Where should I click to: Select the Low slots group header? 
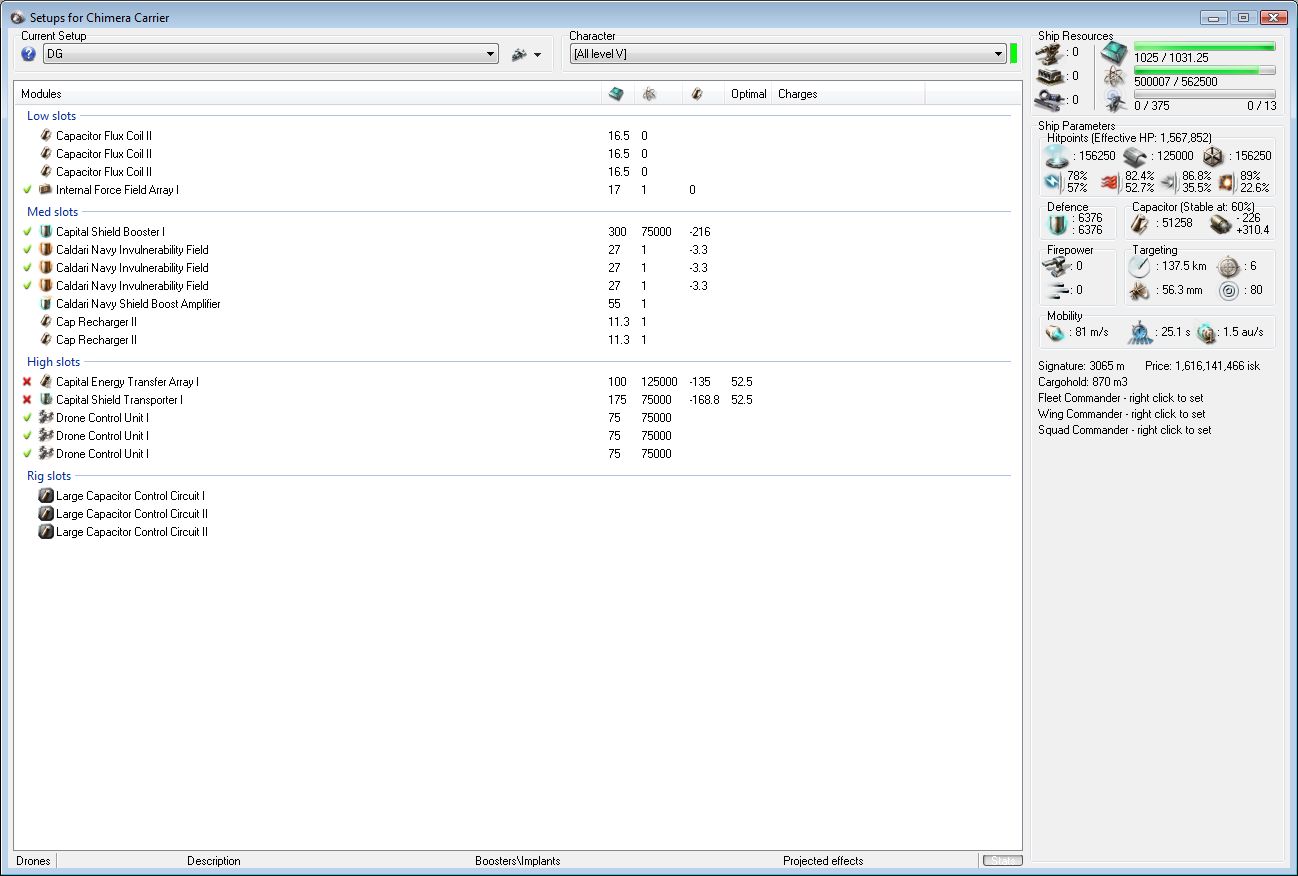click(51, 116)
